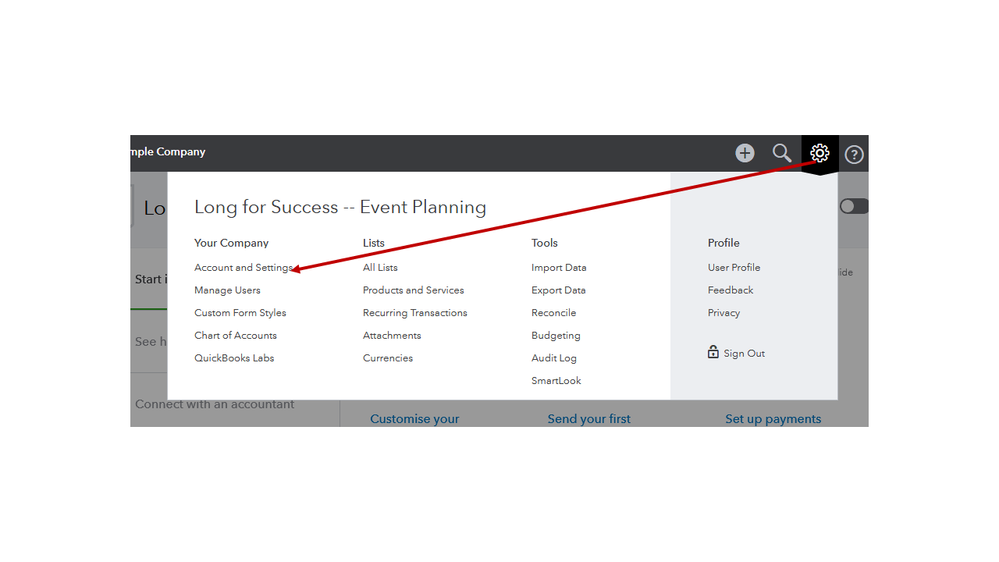Click the Sign Out lock icon
Viewport: 999px width, 562px height.
(x=713, y=352)
